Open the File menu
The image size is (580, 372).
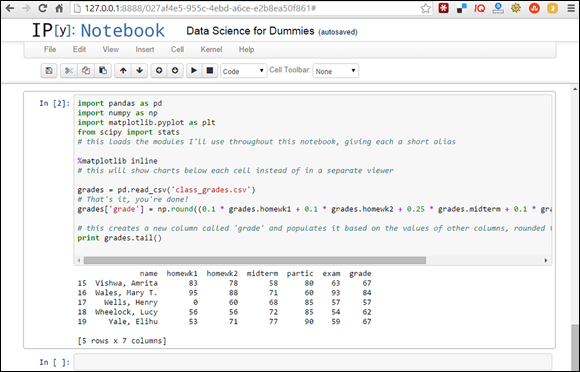pos(50,50)
